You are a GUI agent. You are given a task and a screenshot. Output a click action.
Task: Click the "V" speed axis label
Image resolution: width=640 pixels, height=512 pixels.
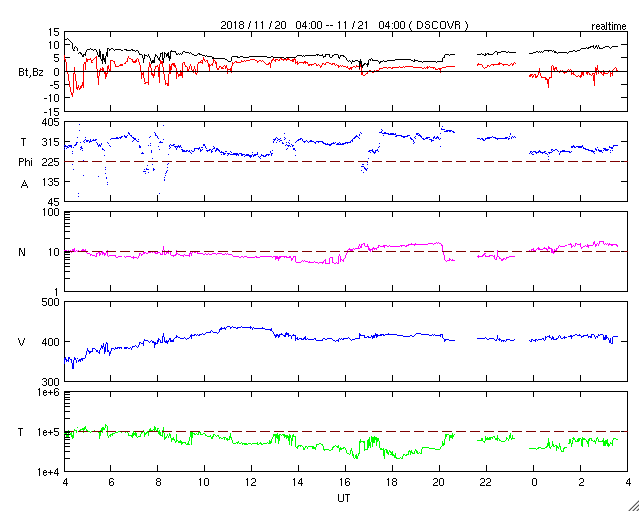pos(22,341)
